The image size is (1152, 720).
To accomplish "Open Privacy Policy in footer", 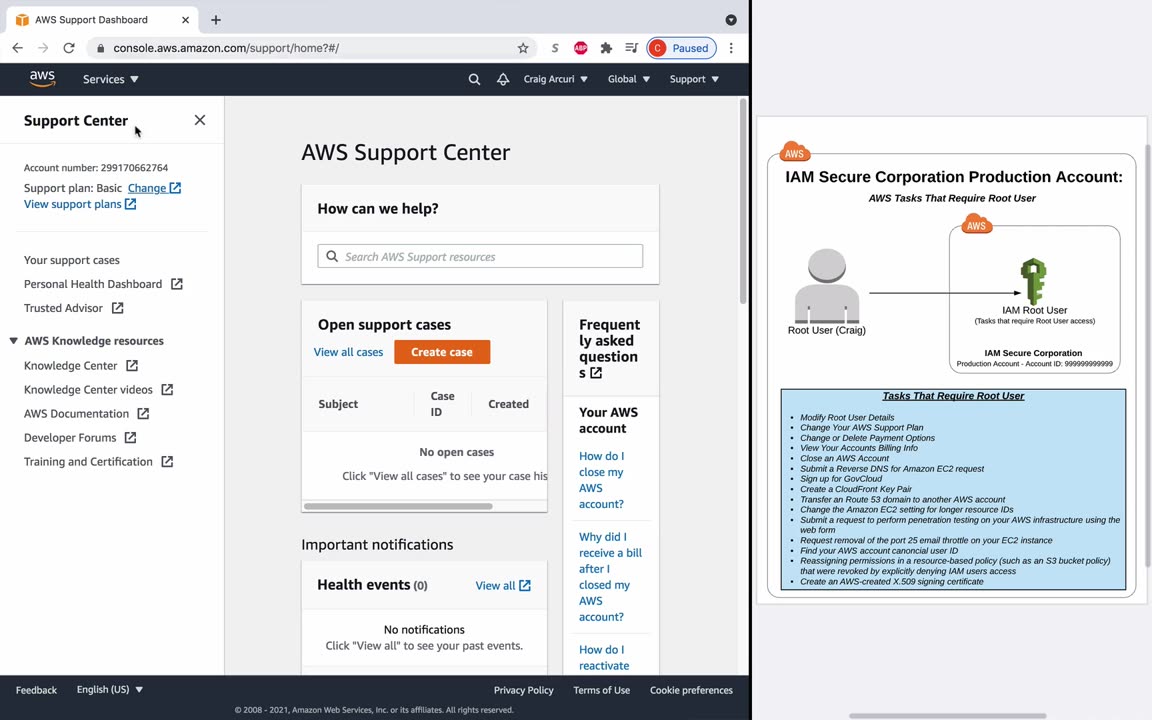I will click(x=523, y=690).
